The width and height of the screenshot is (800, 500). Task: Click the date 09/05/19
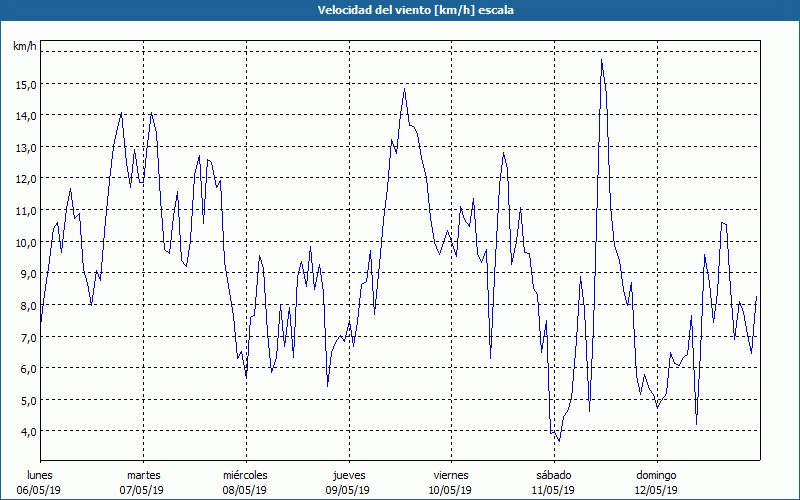pyautogui.click(x=347, y=490)
